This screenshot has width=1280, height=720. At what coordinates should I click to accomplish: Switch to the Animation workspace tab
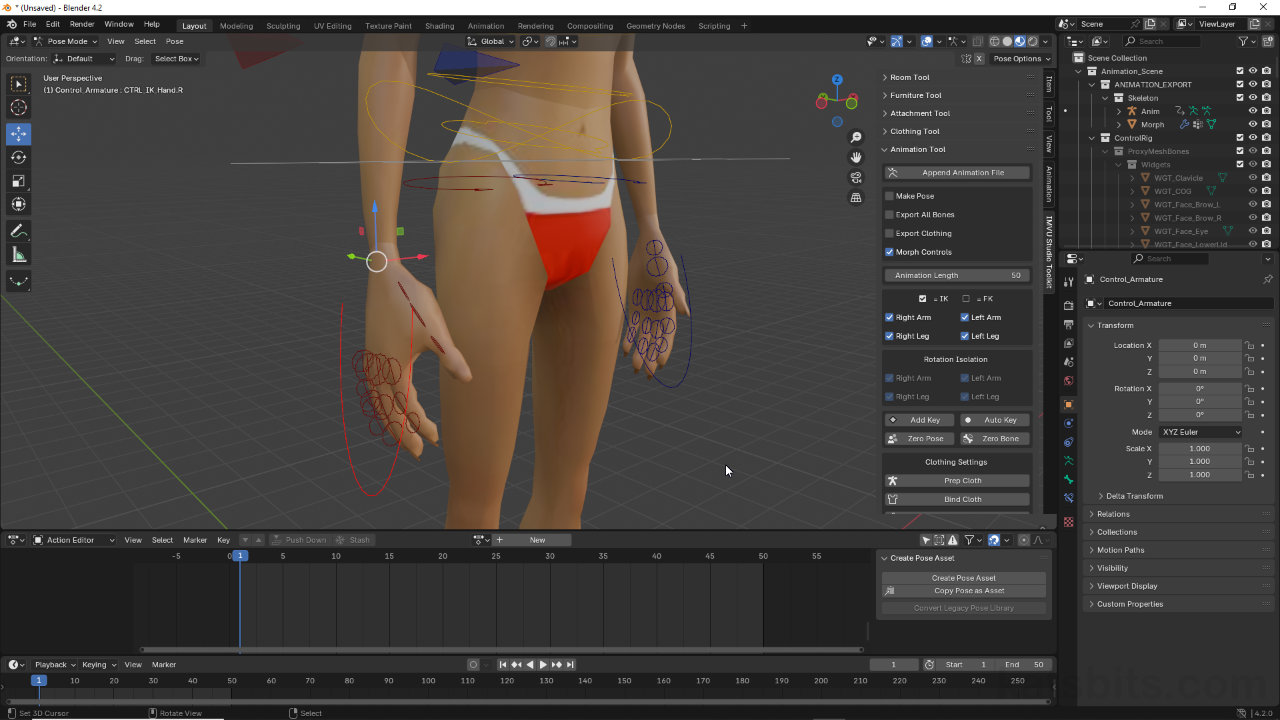486,26
